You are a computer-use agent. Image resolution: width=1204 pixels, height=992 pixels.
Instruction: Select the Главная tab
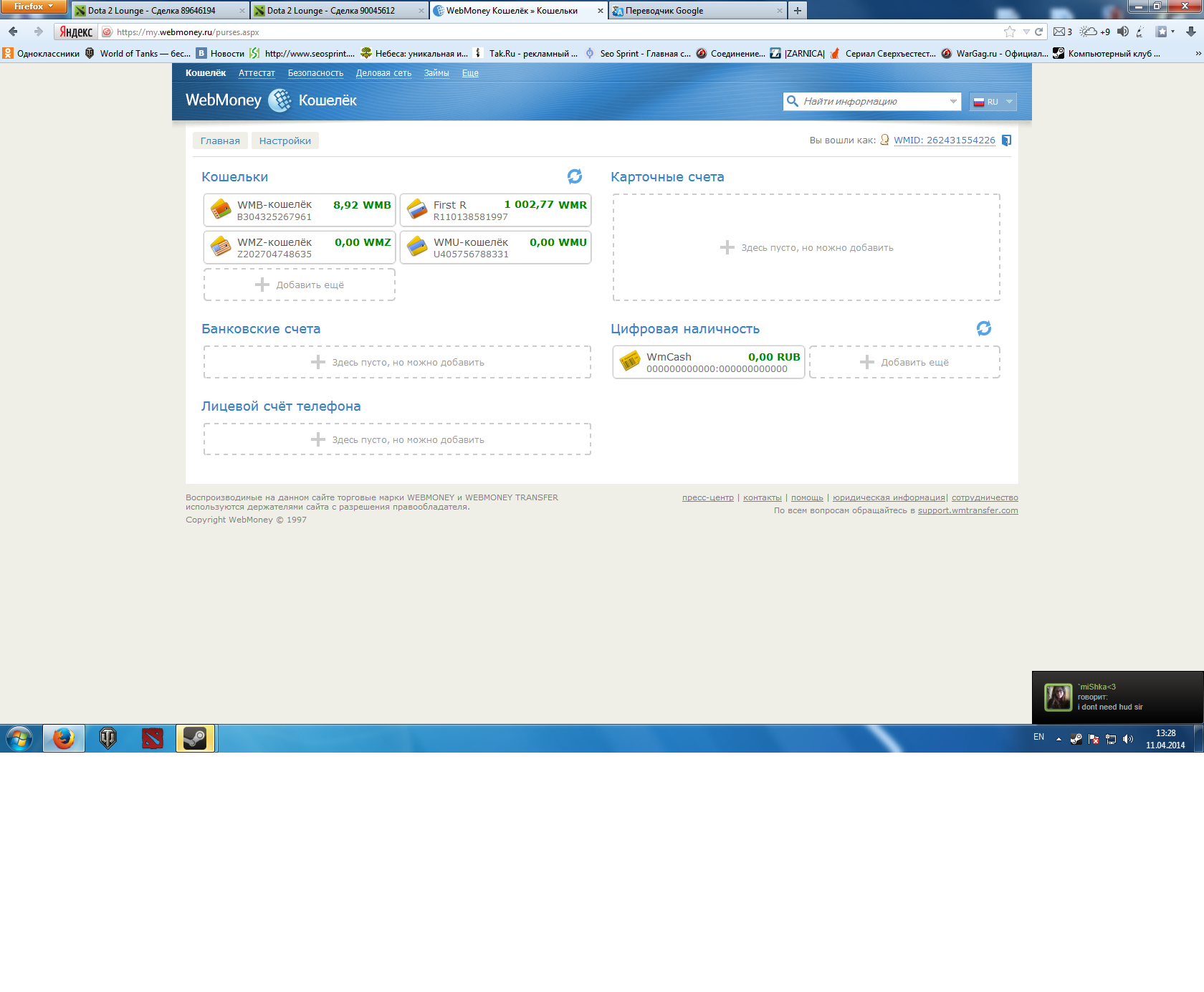(x=220, y=140)
